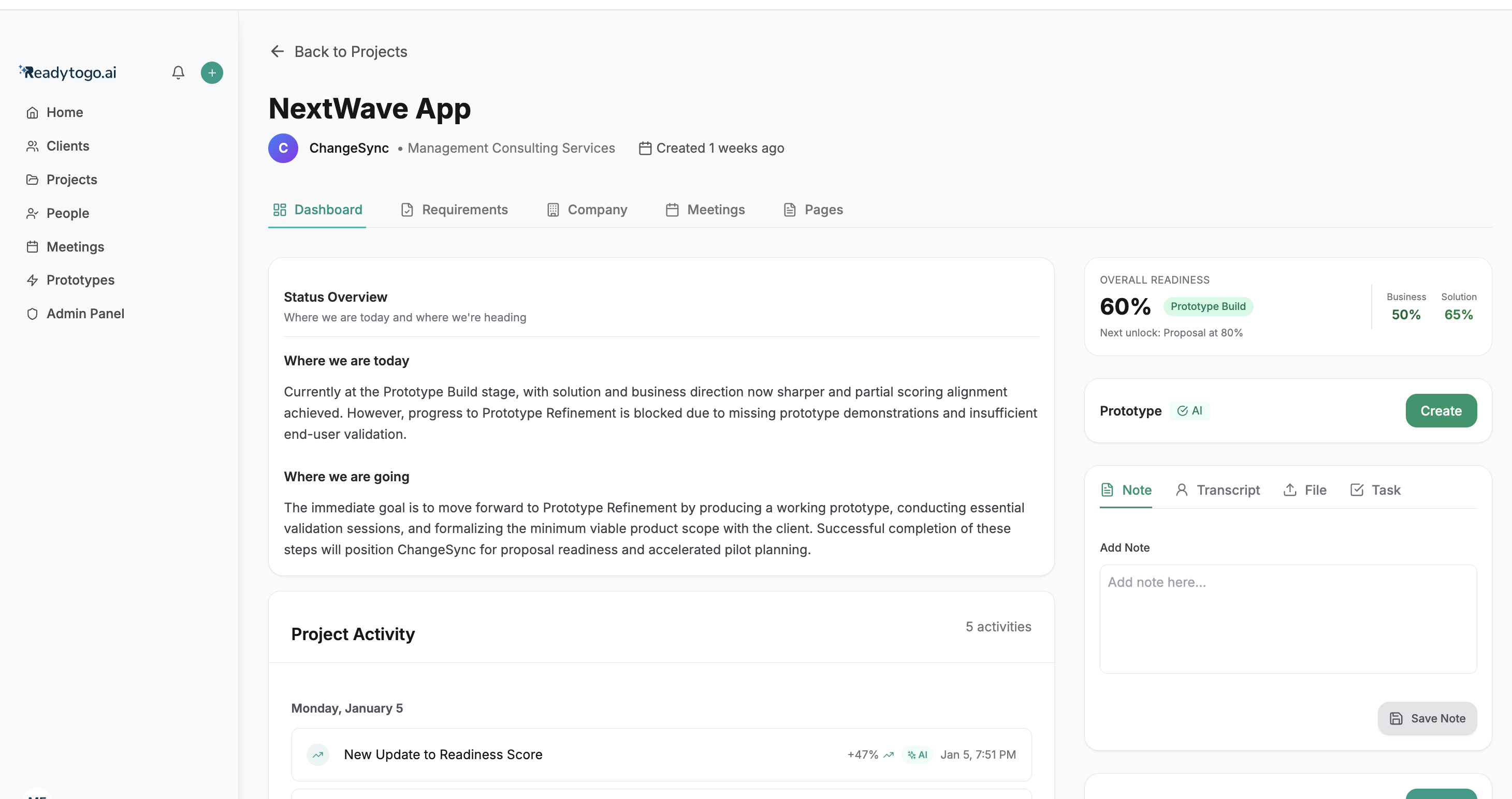This screenshot has width=1512, height=799.
Task: Open the Task panel tab
Action: tap(1375, 490)
